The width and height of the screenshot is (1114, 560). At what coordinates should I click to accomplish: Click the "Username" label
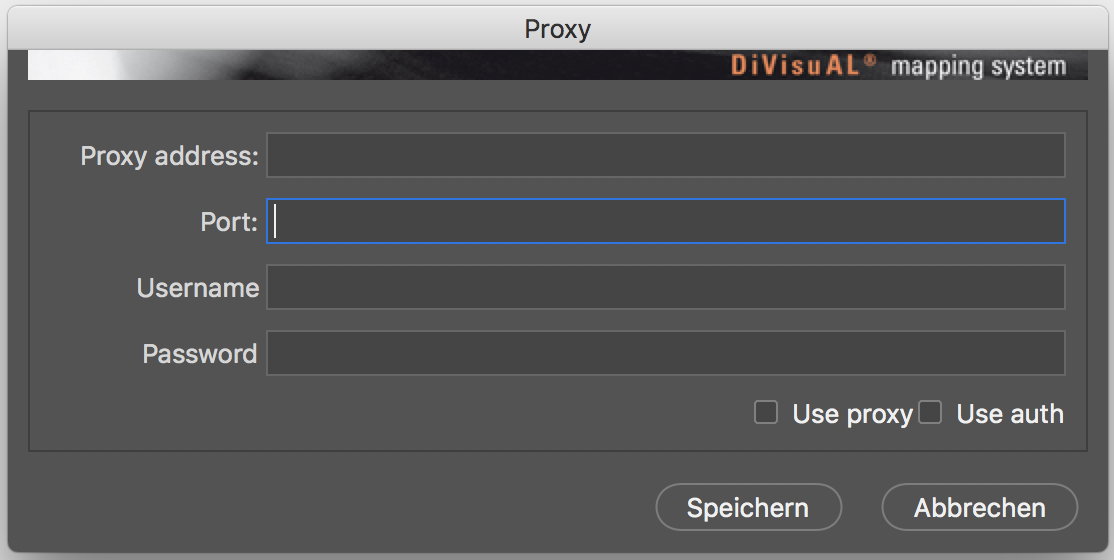coord(197,288)
